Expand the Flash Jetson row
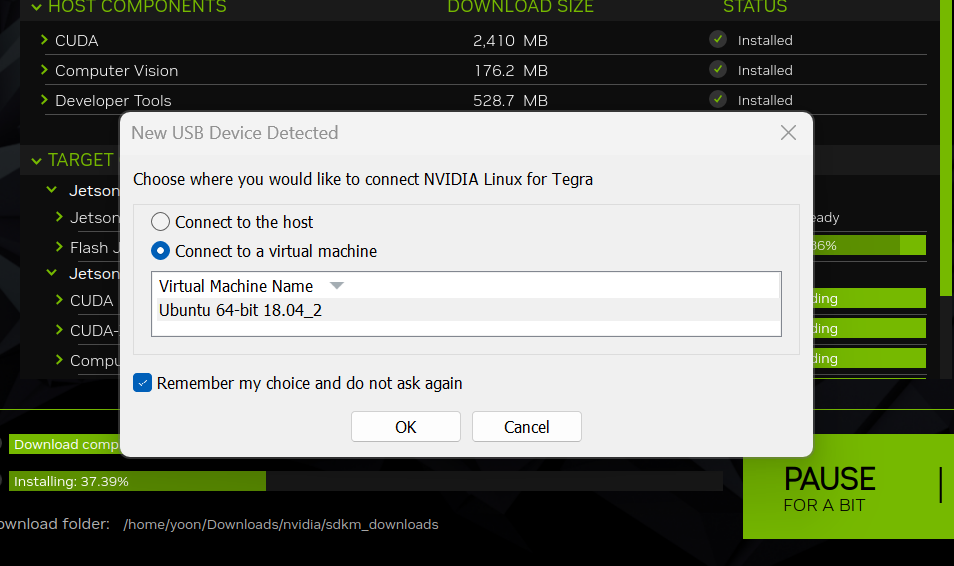This screenshot has height=566, width=954. pos(59,246)
